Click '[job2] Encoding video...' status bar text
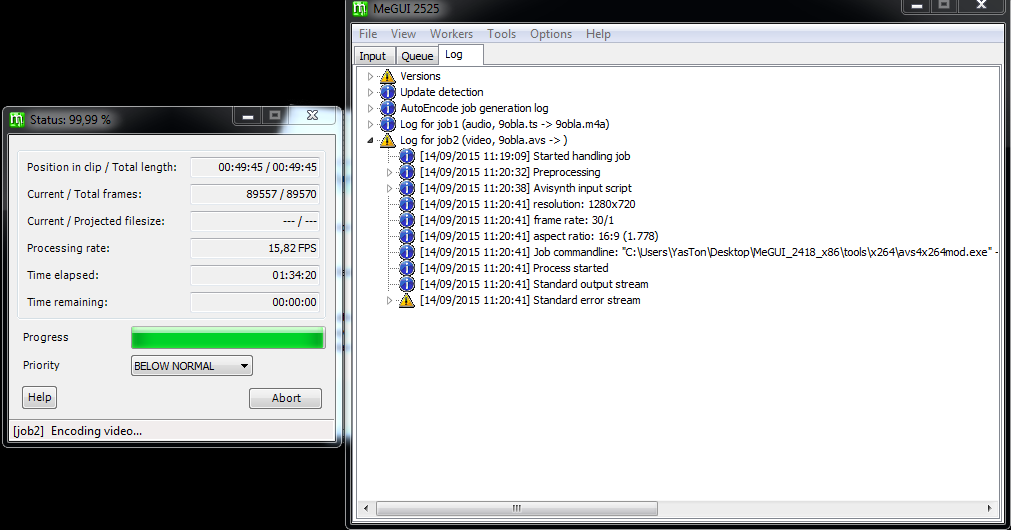The width and height of the screenshot is (1011, 530). (x=77, y=431)
